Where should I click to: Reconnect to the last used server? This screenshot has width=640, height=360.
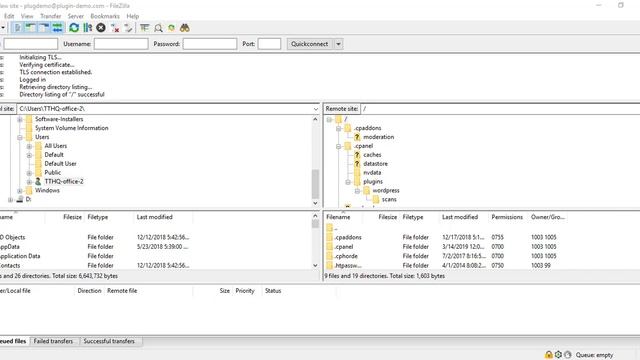[129, 28]
